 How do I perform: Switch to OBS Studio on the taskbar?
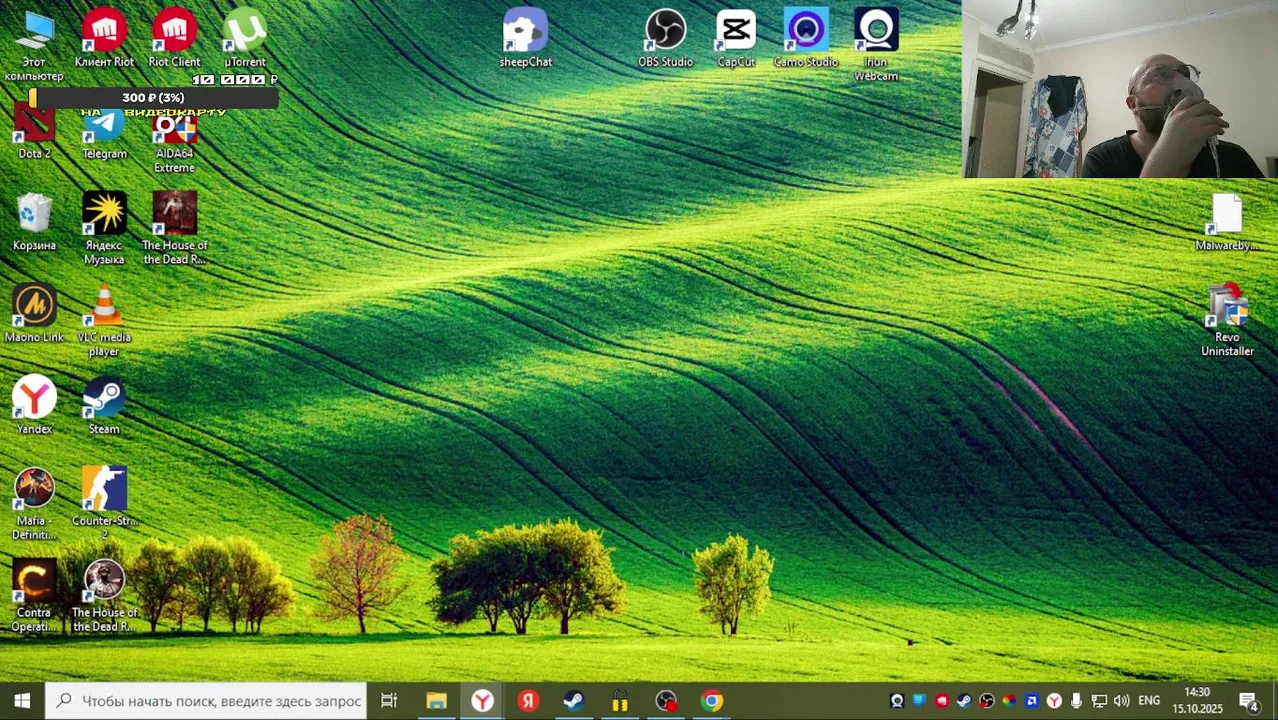pyautogui.click(x=666, y=701)
